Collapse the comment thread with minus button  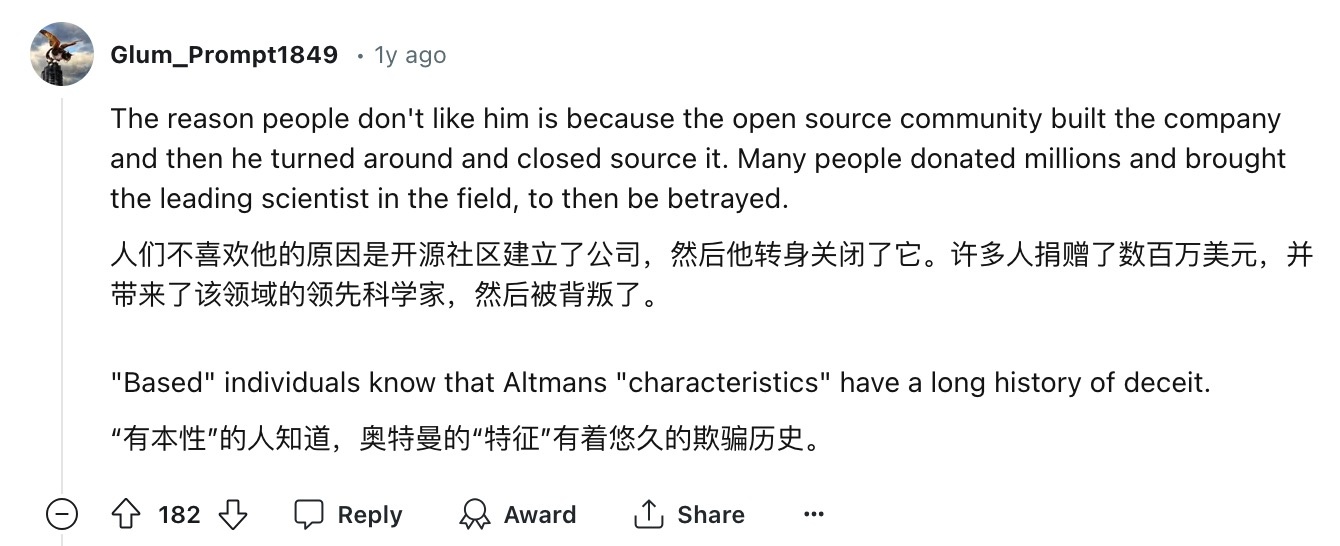click(62, 515)
